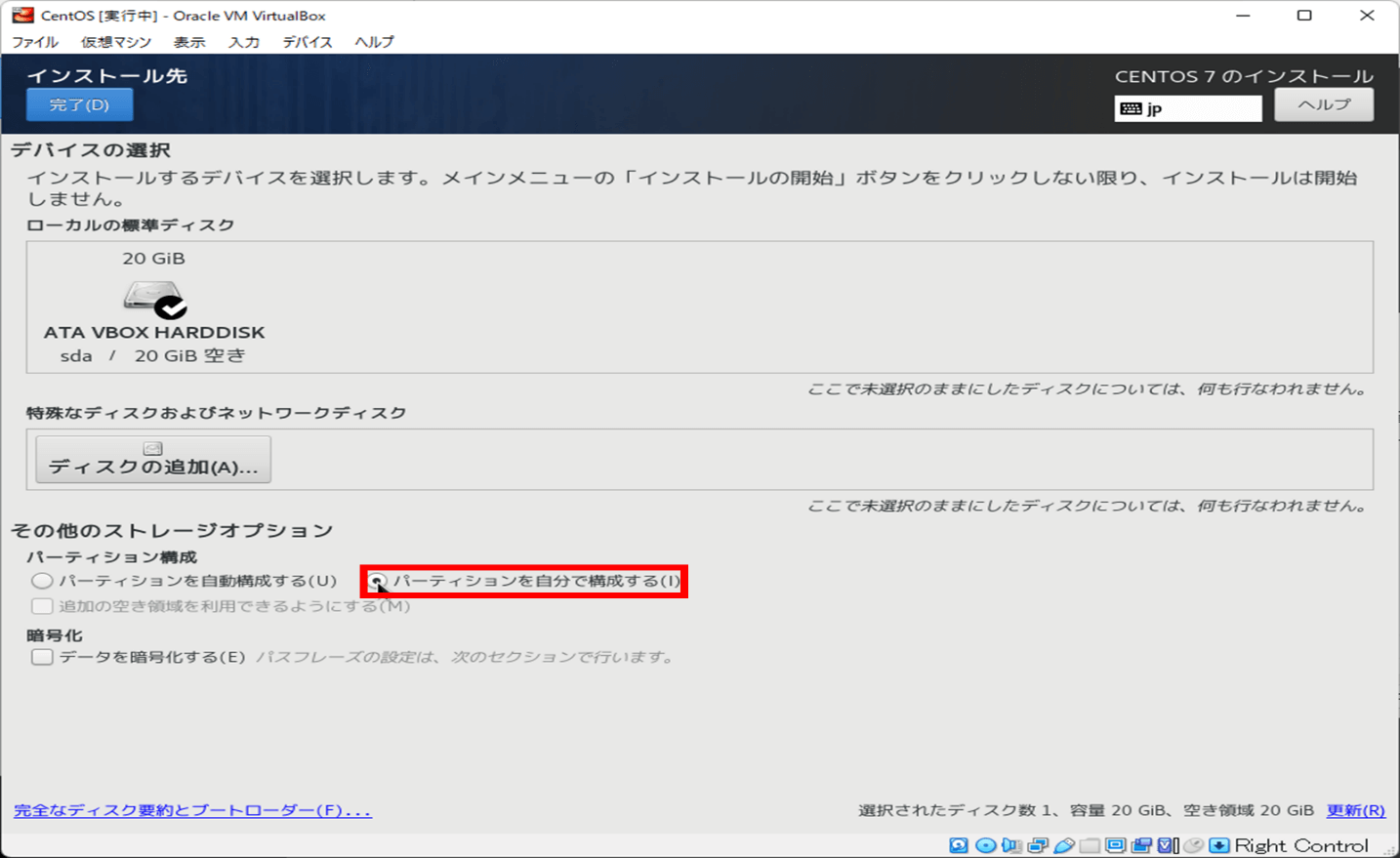Click the sda / 20 GiB 空き text
Image resolution: width=1400 pixels, height=858 pixels.
[x=153, y=355]
